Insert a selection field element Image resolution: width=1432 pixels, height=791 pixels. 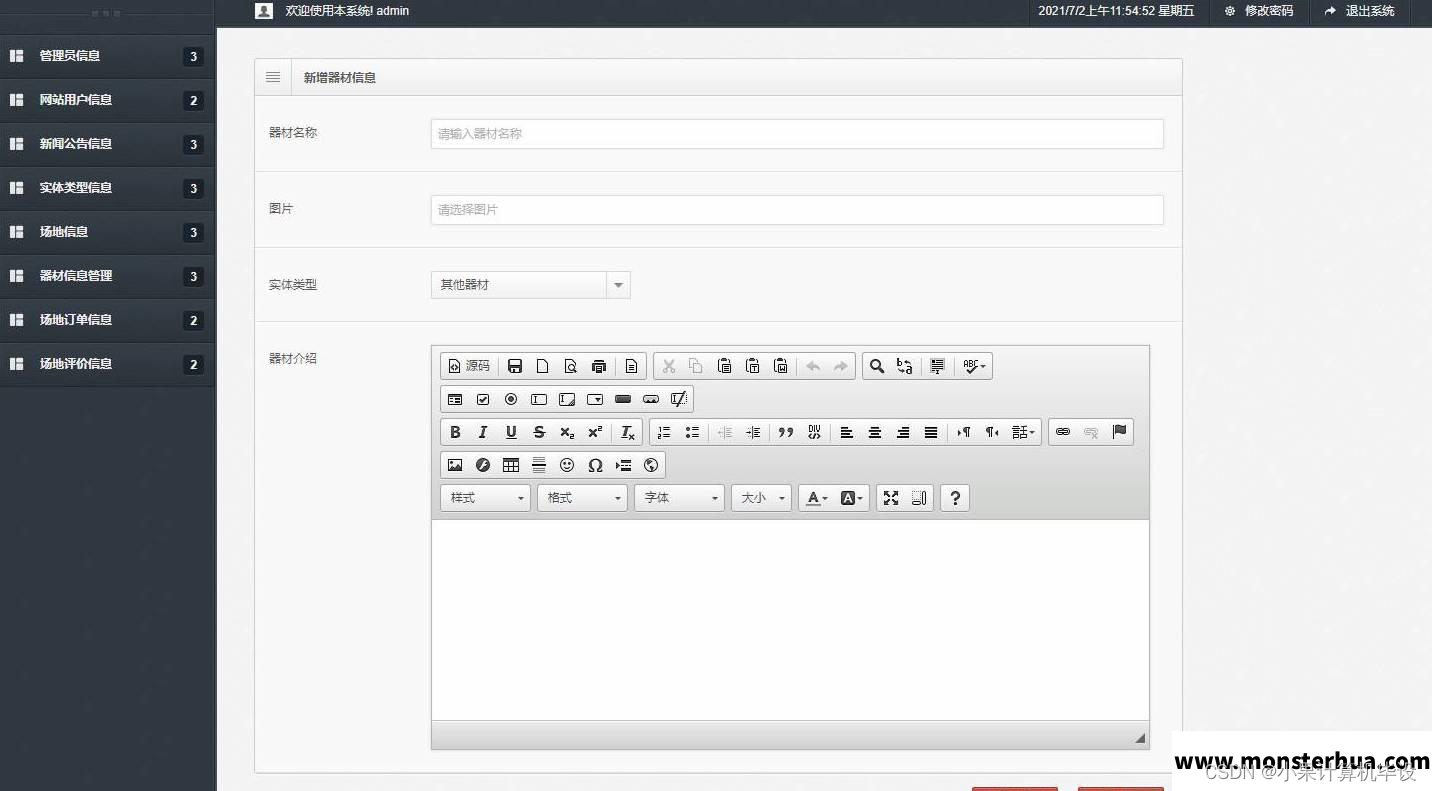tap(595, 399)
